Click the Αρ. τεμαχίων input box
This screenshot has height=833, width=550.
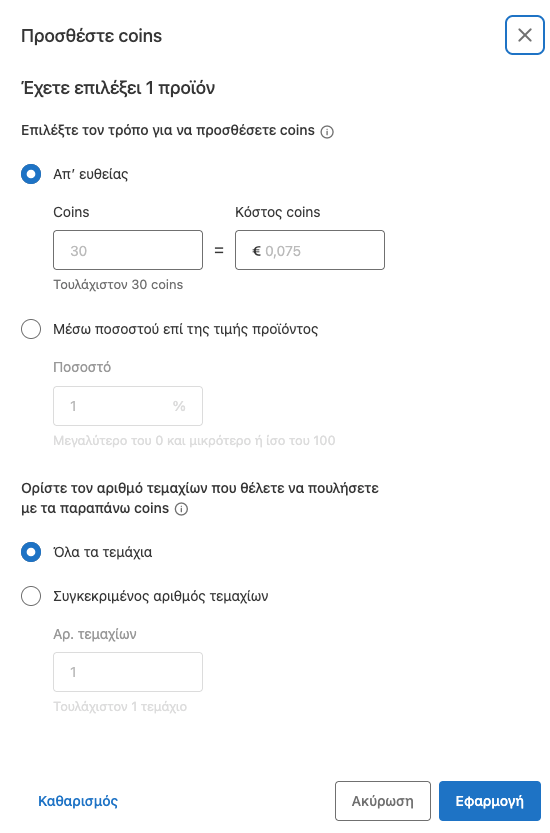click(128, 672)
